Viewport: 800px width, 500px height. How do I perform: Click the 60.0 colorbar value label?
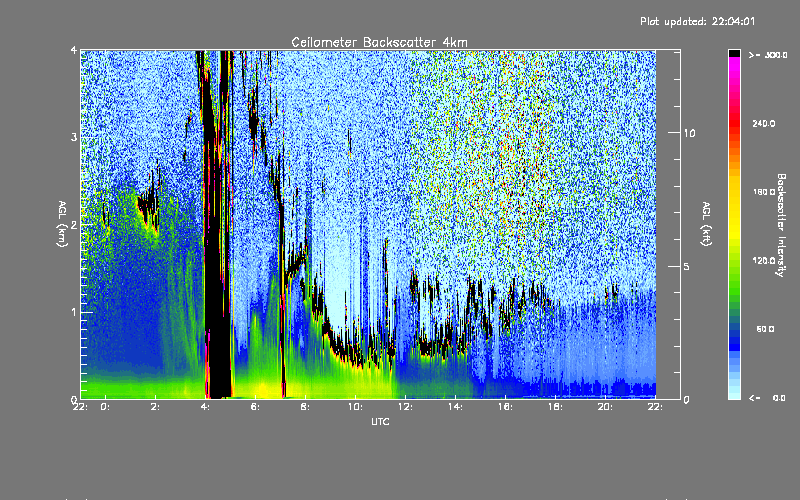pyautogui.click(x=765, y=329)
